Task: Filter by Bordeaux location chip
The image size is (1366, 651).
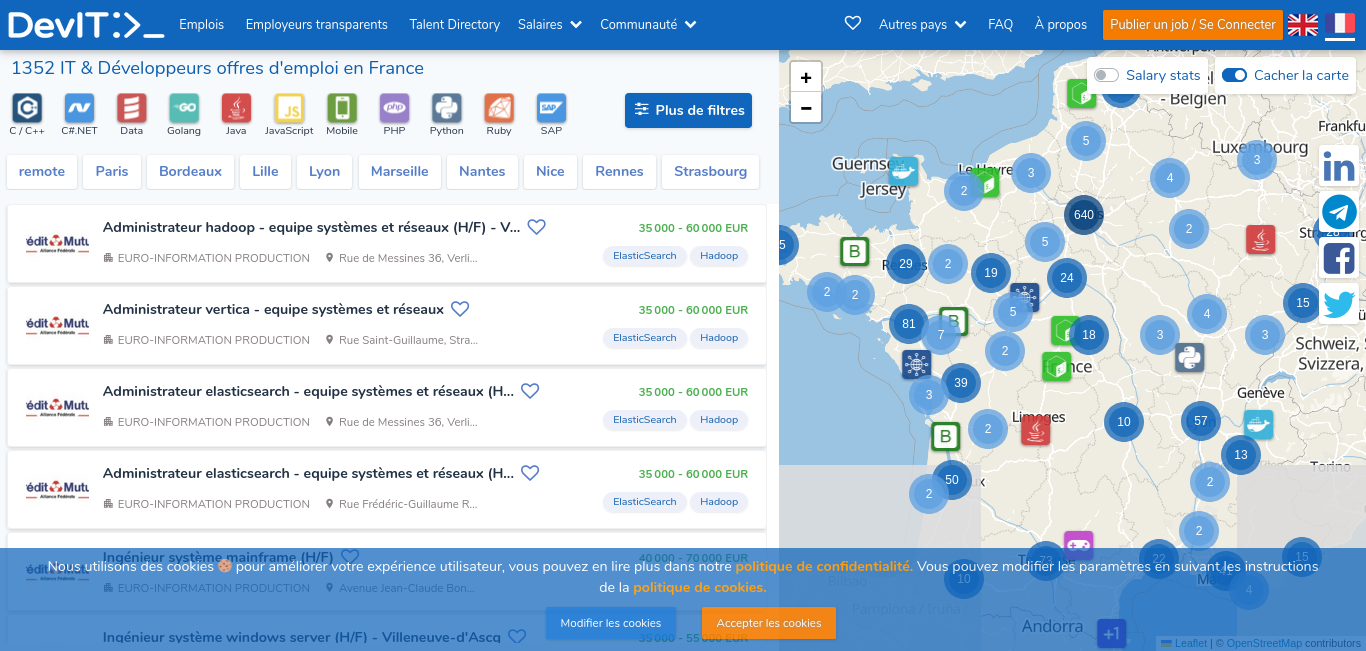Action: [x=190, y=171]
